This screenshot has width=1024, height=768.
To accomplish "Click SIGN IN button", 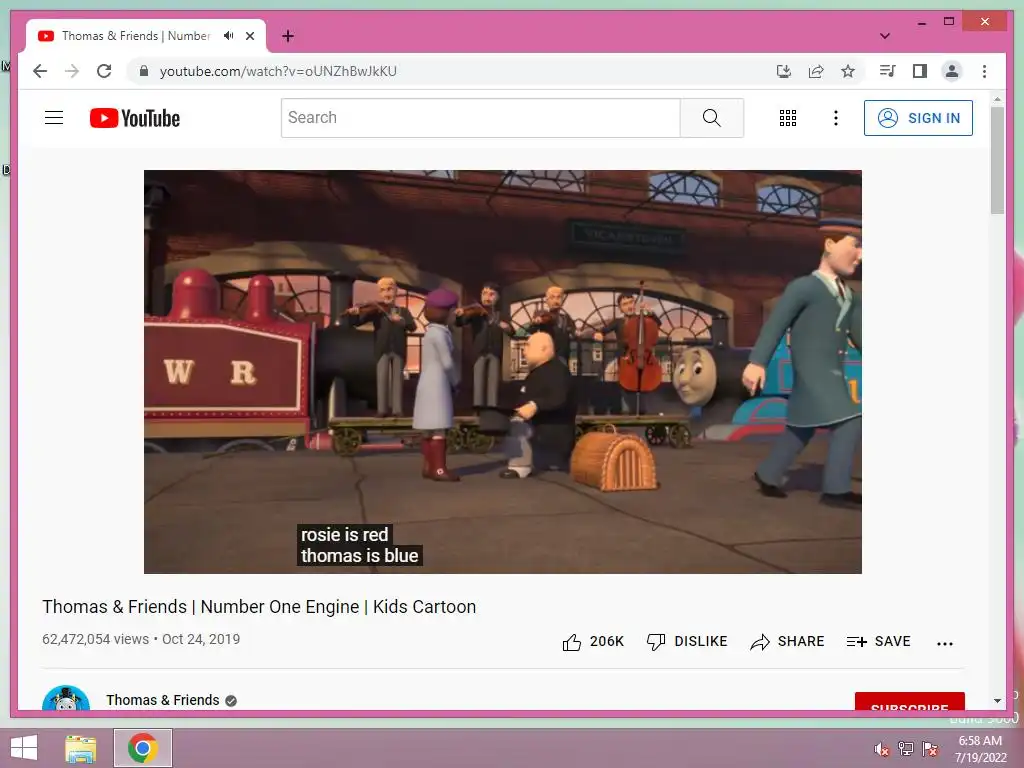I will pos(918,118).
